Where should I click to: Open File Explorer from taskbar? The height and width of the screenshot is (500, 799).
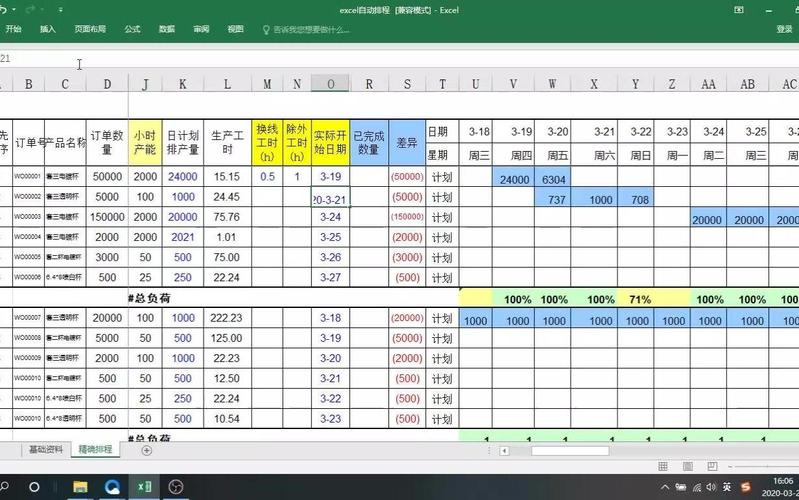click(80, 487)
